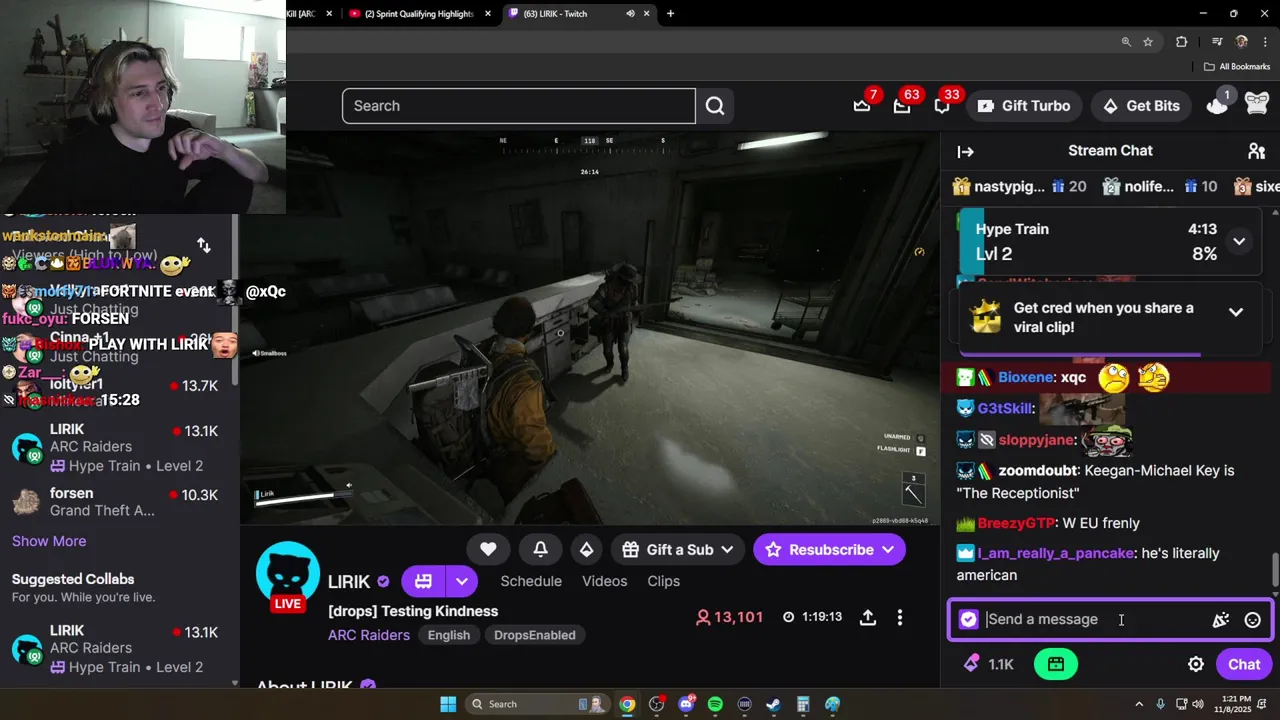Open LIRIK under Suggested Collabs
The width and height of the screenshot is (1280, 720).
(x=120, y=649)
